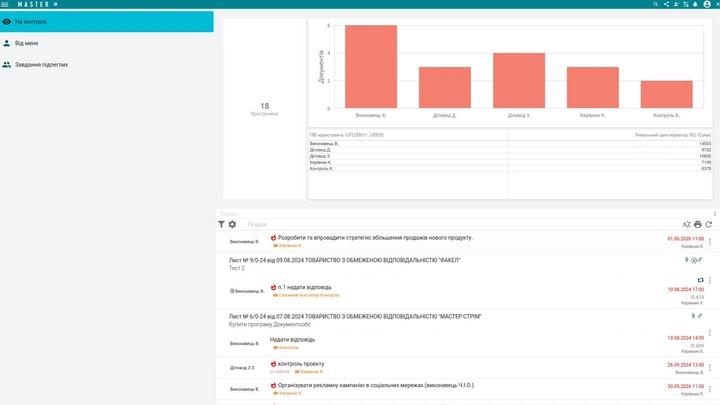Select table row 'Діловод Д.' 9722

tap(510, 150)
